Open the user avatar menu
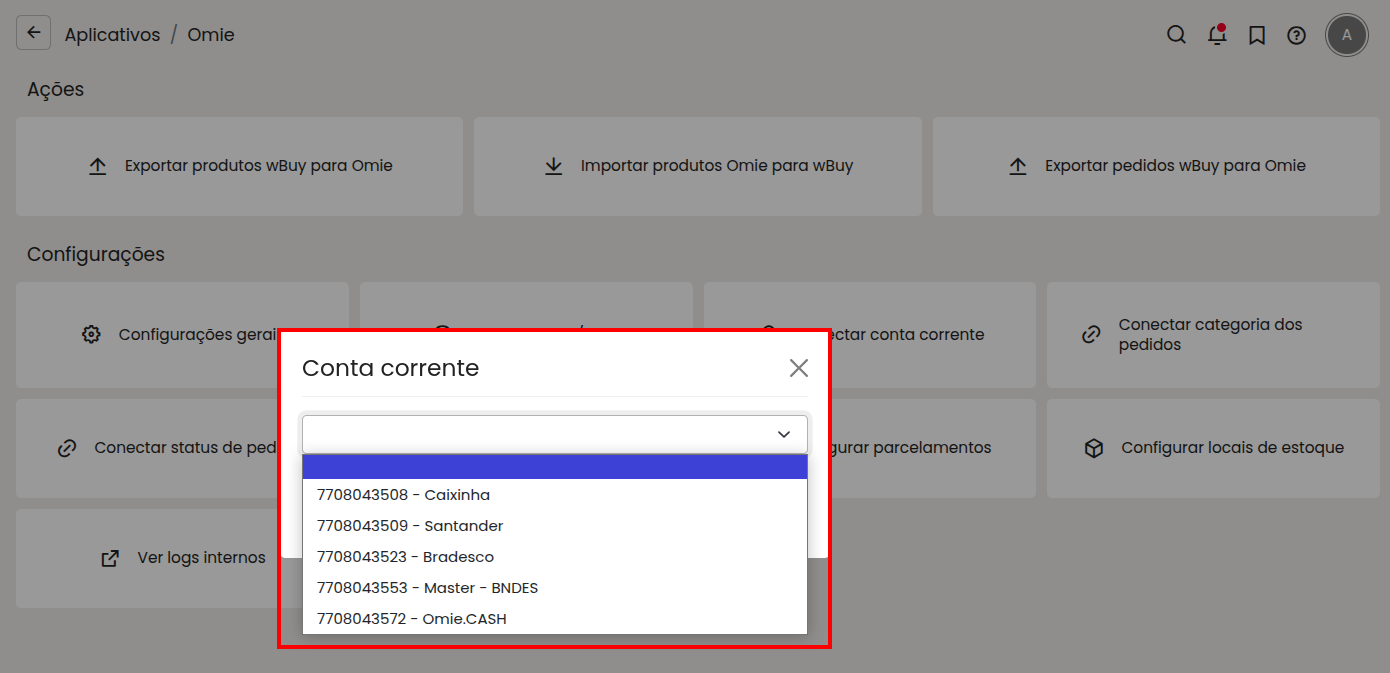 [x=1346, y=35]
